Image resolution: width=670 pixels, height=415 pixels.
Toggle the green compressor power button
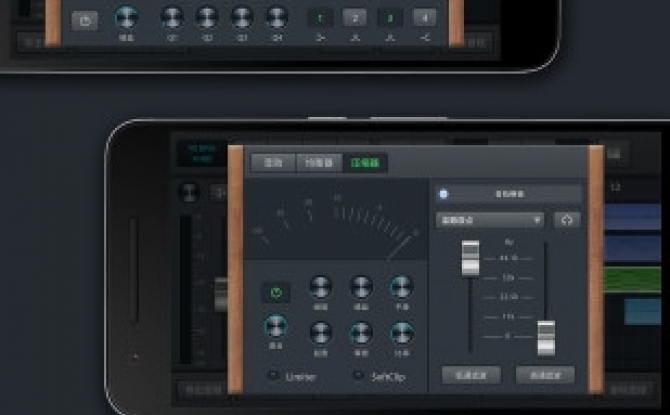coord(276,293)
